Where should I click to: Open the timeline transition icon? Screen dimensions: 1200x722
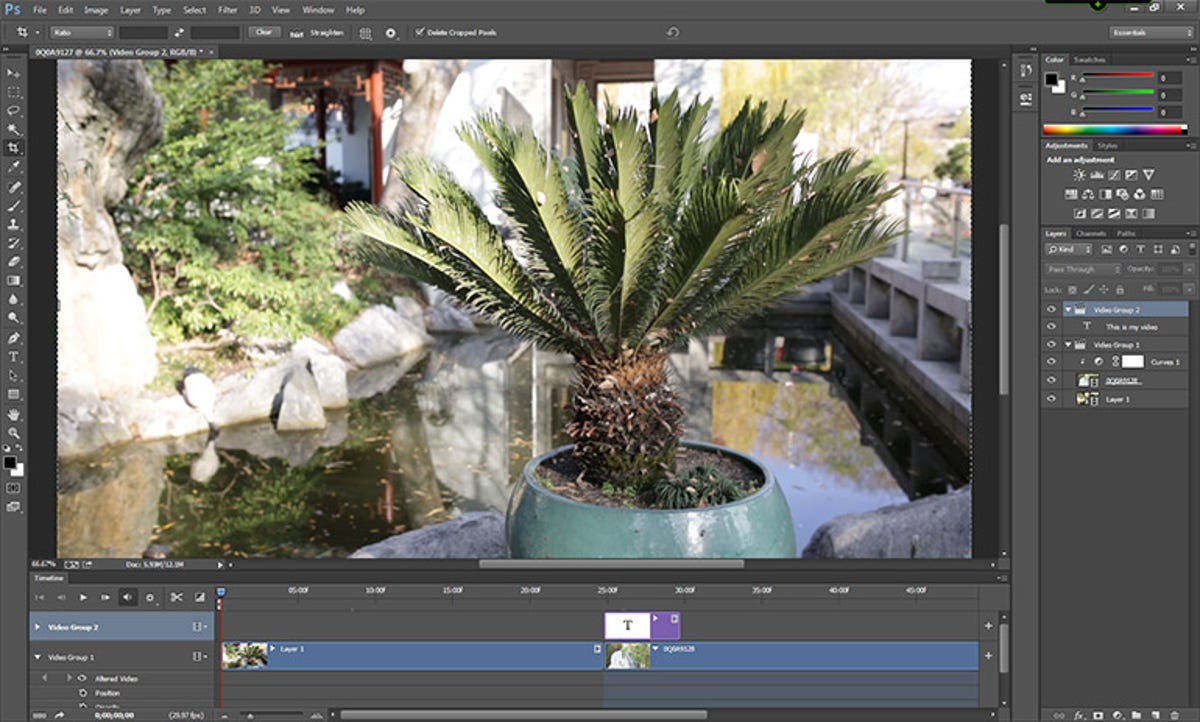click(200, 597)
